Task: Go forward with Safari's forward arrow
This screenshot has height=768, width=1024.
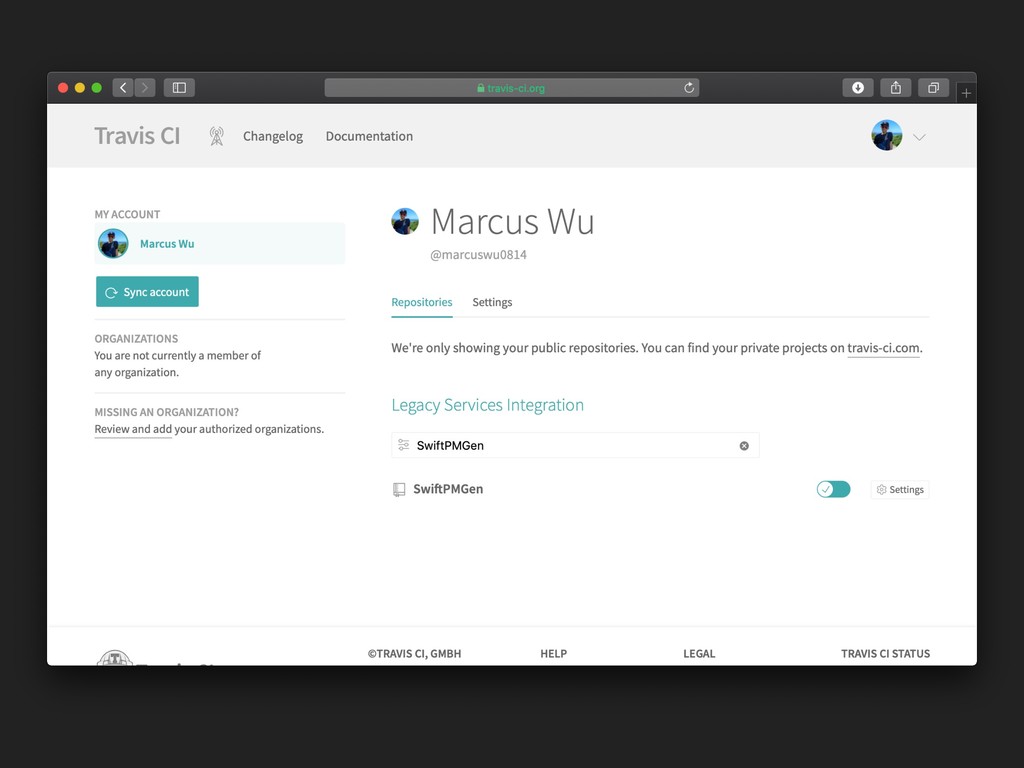Action: 145,88
